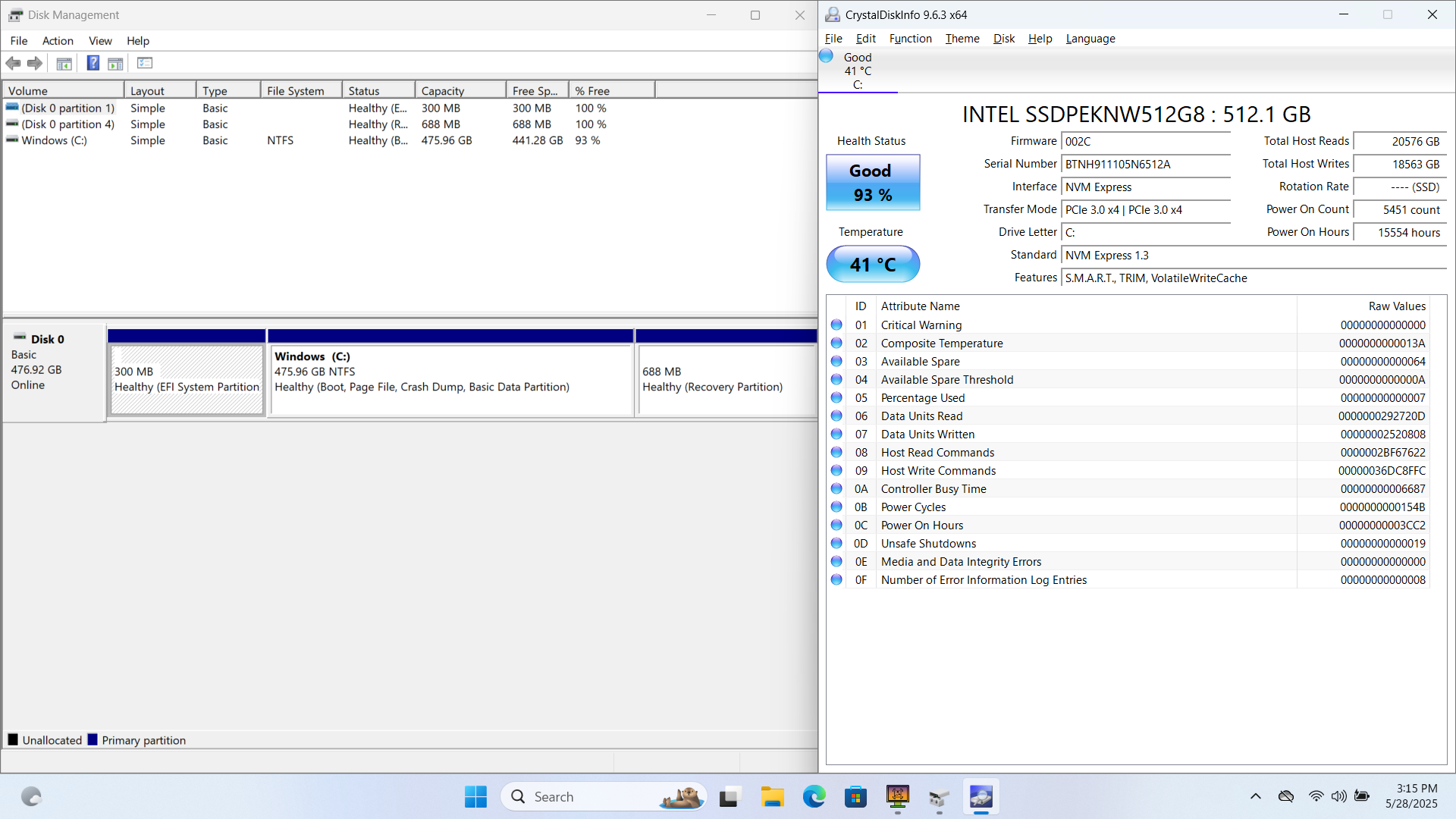Click the Microsoft Store taskbar icon
Viewport: 1456px width, 819px height.
855,797
